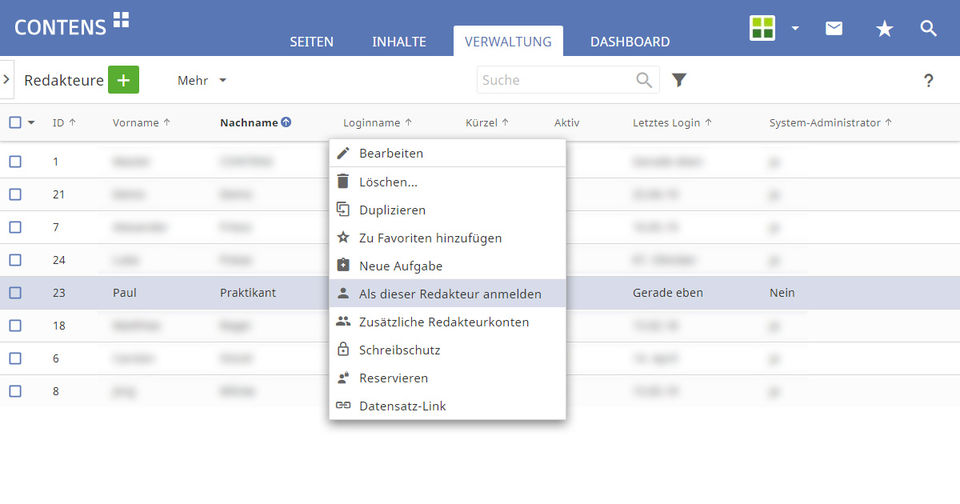Sort by the System-Administrator column header

830,122
